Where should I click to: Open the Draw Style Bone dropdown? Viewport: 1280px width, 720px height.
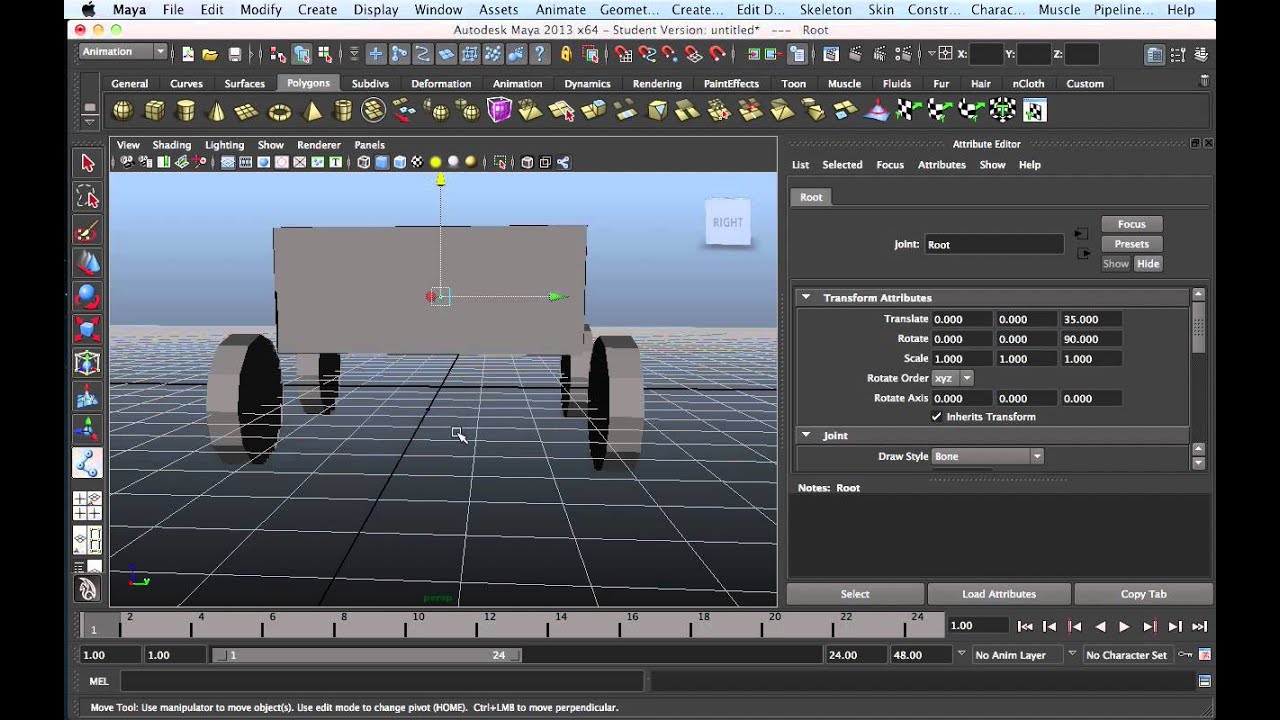pos(987,456)
